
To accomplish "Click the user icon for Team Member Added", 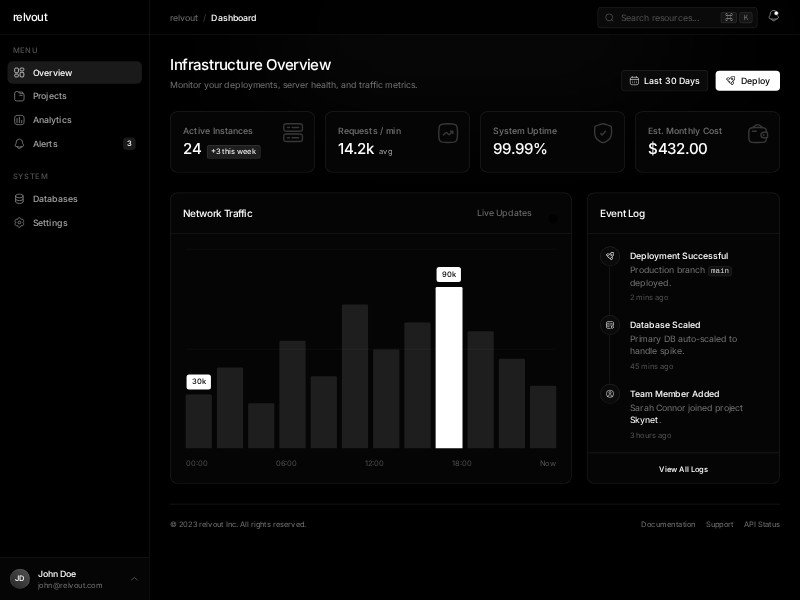I will (x=609, y=394).
